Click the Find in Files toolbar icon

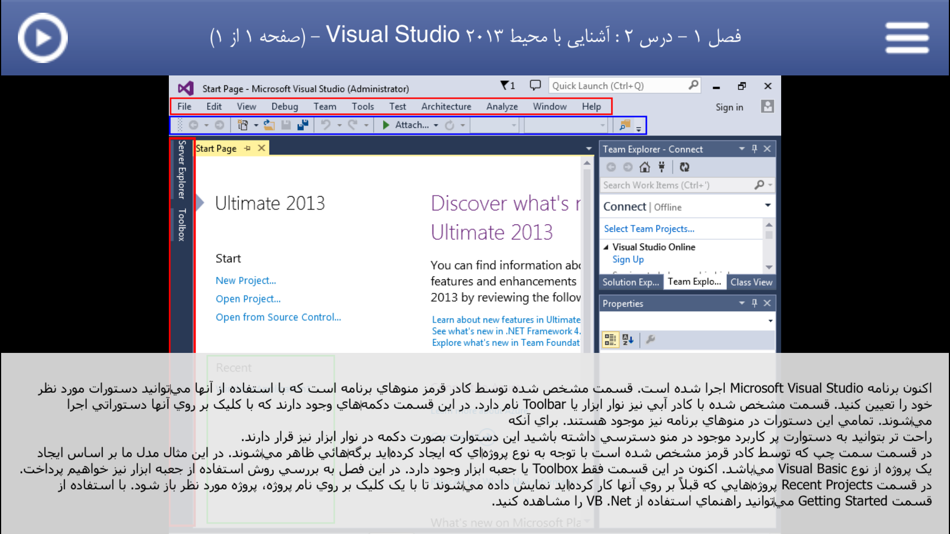click(x=624, y=125)
